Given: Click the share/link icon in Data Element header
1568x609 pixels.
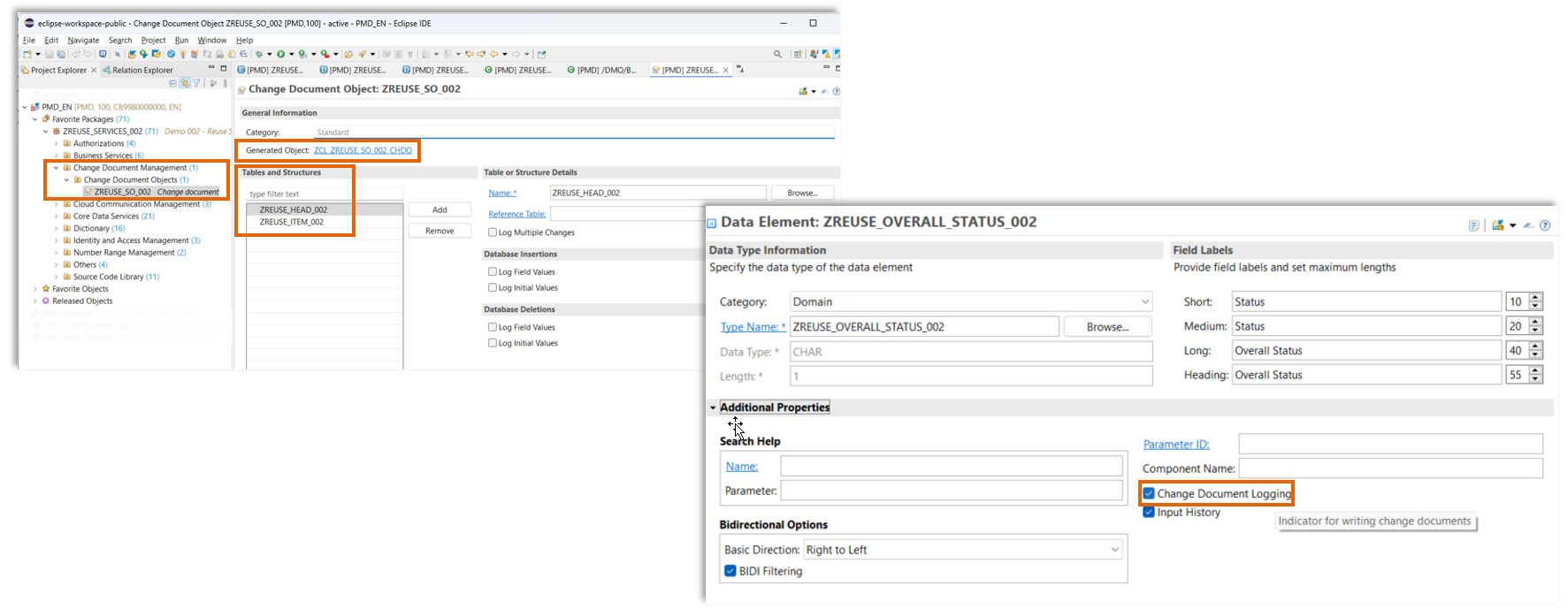Looking at the screenshot, I should 1497,225.
